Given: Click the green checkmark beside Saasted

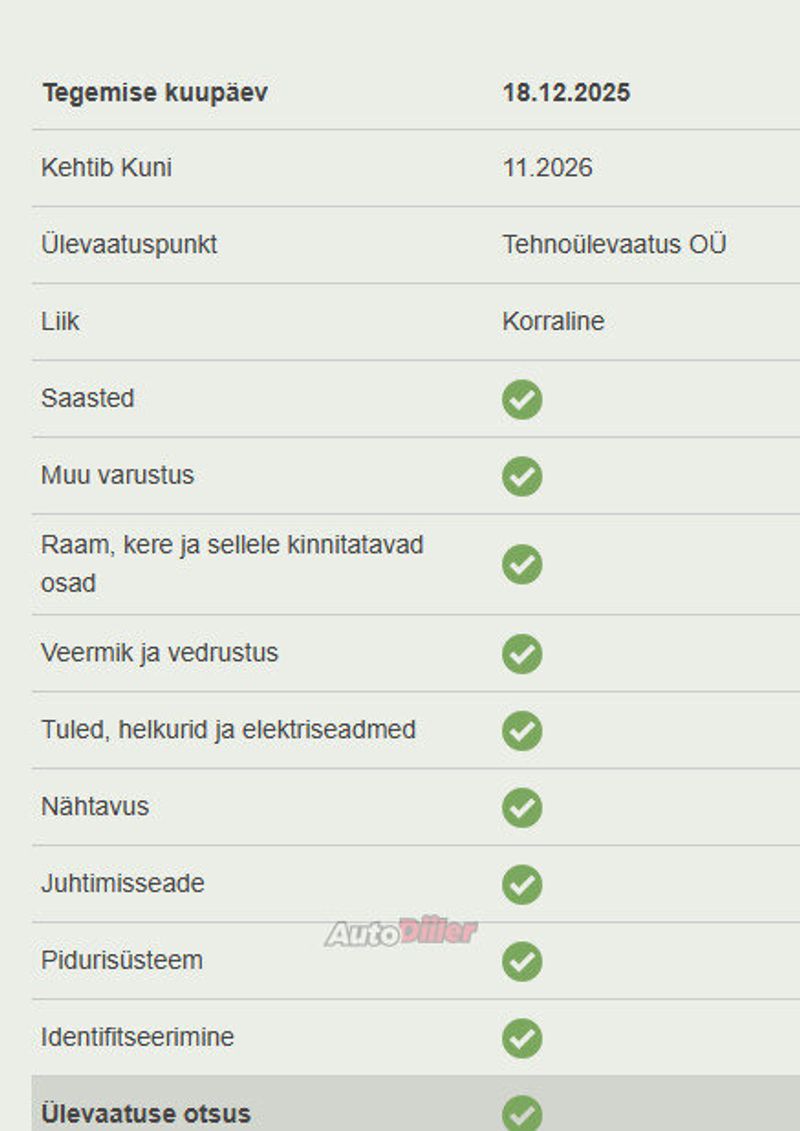Looking at the screenshot, I should click(x=522, y=400).
